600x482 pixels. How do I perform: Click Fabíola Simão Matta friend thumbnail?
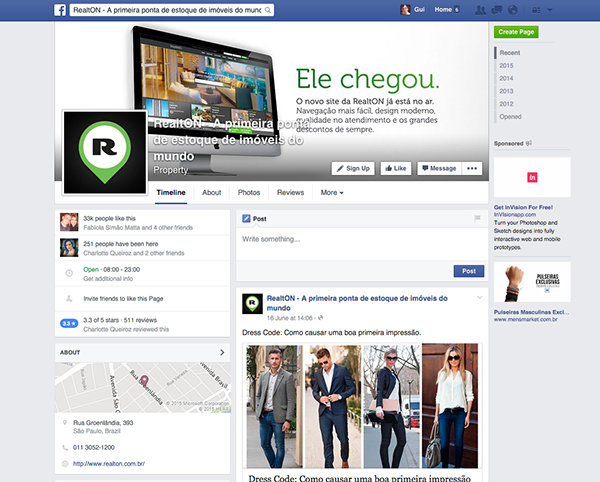pyautogui.click(x=69, y=222)
